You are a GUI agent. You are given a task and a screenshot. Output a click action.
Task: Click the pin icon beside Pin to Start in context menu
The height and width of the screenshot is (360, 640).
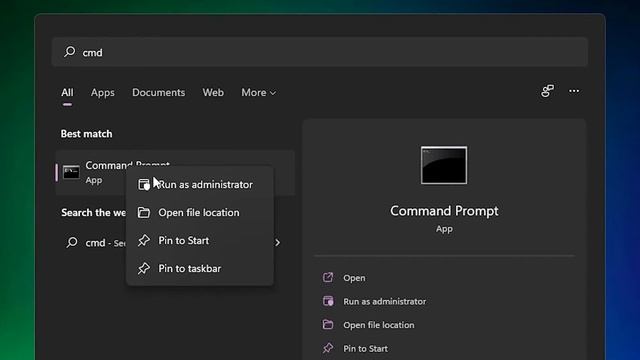pos(144,240)
